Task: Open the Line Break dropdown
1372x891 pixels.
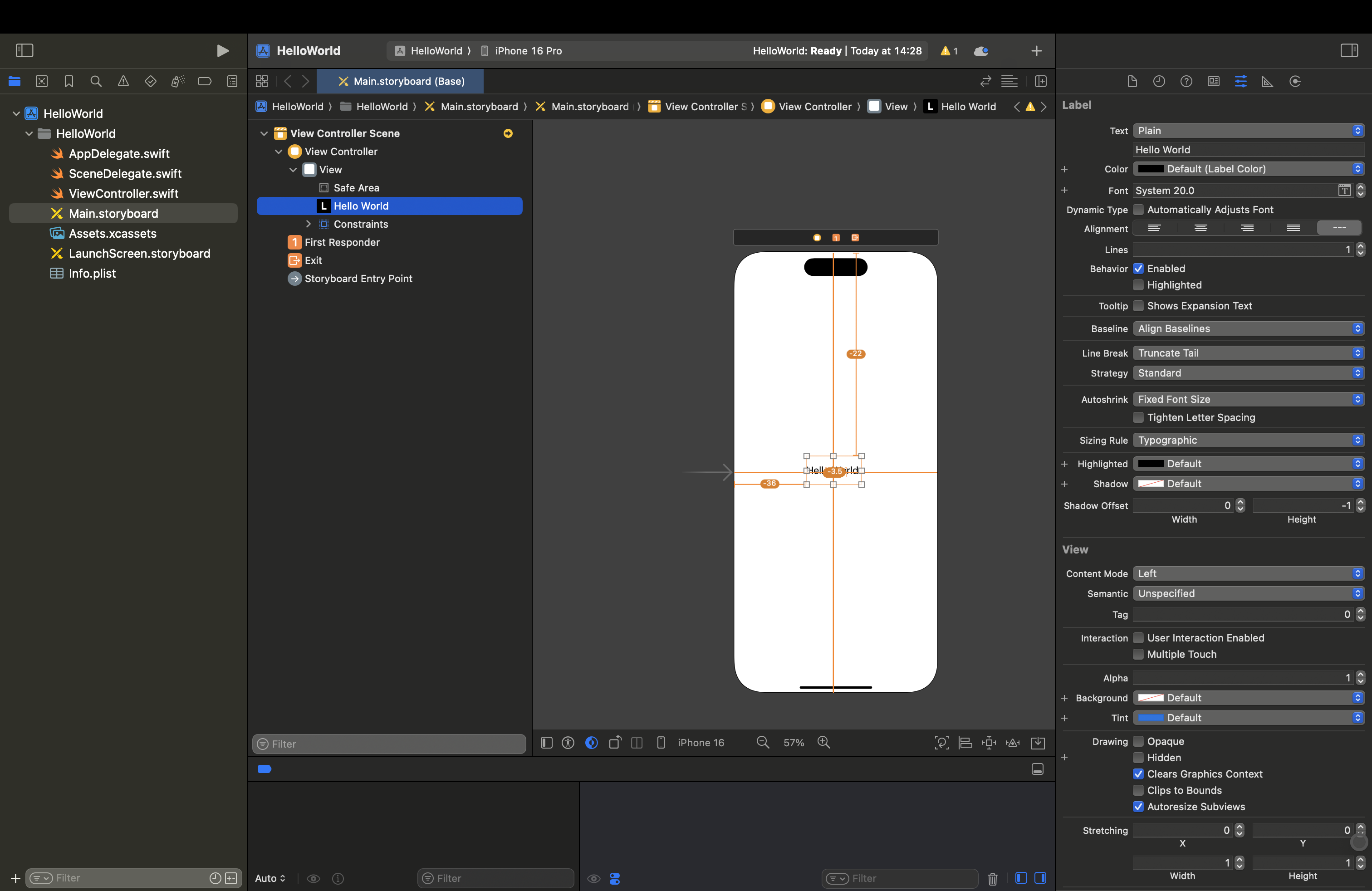Action: point(1248,352)
